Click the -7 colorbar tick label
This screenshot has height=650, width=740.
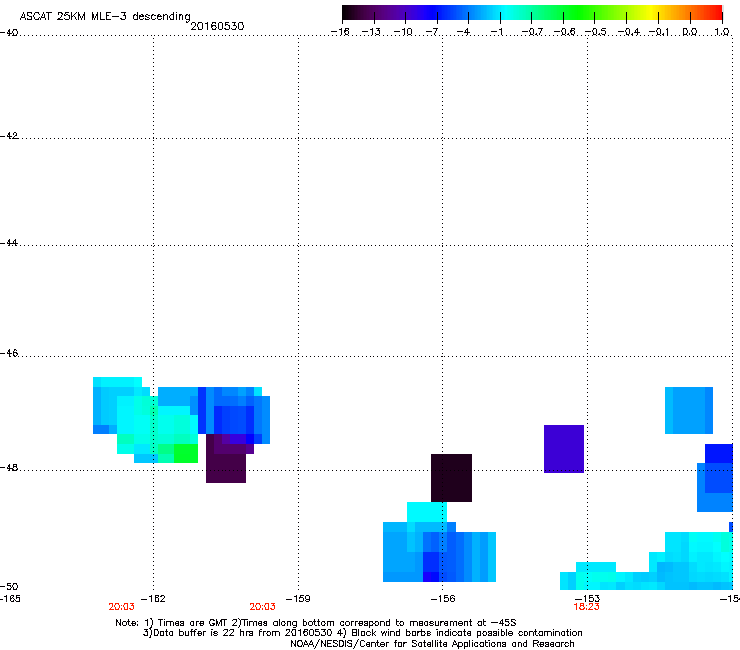tap(432, 32)
